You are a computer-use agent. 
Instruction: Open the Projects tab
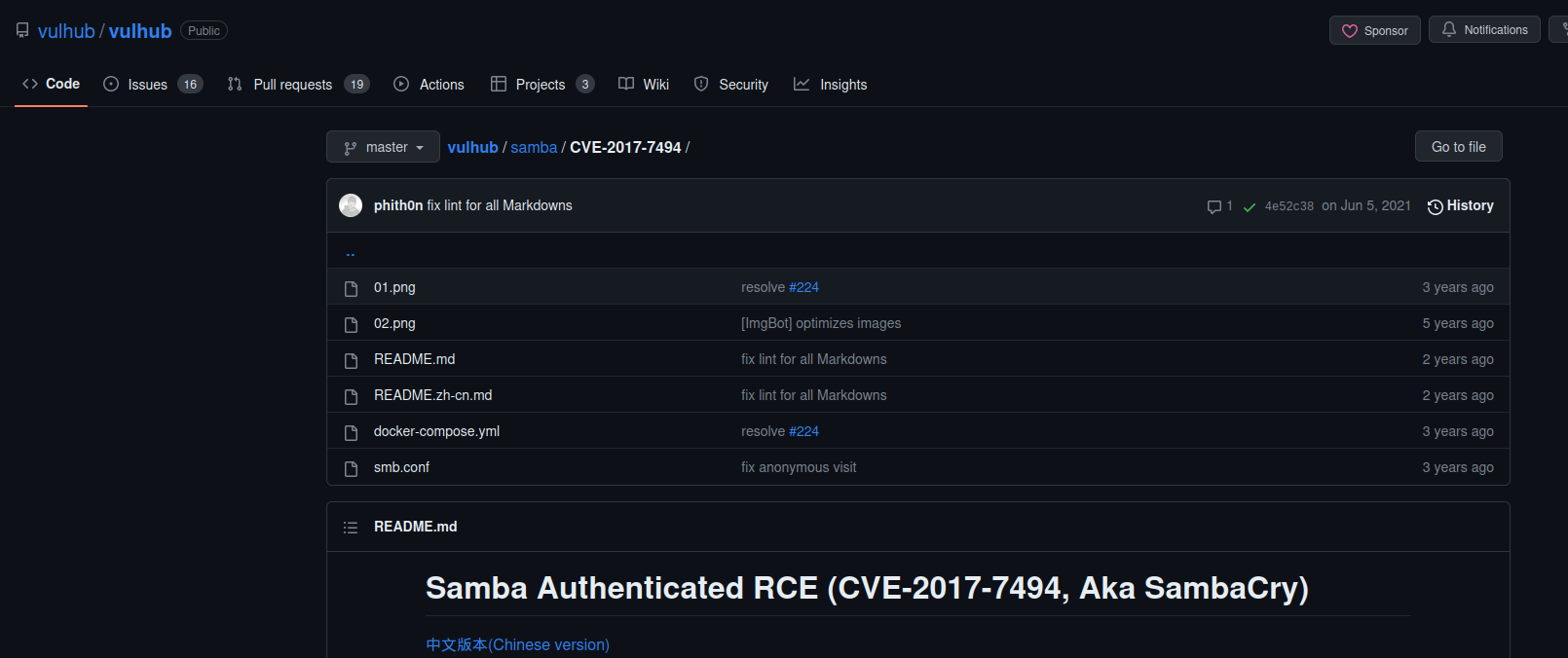pyautogui.click(x=542, y=85)
